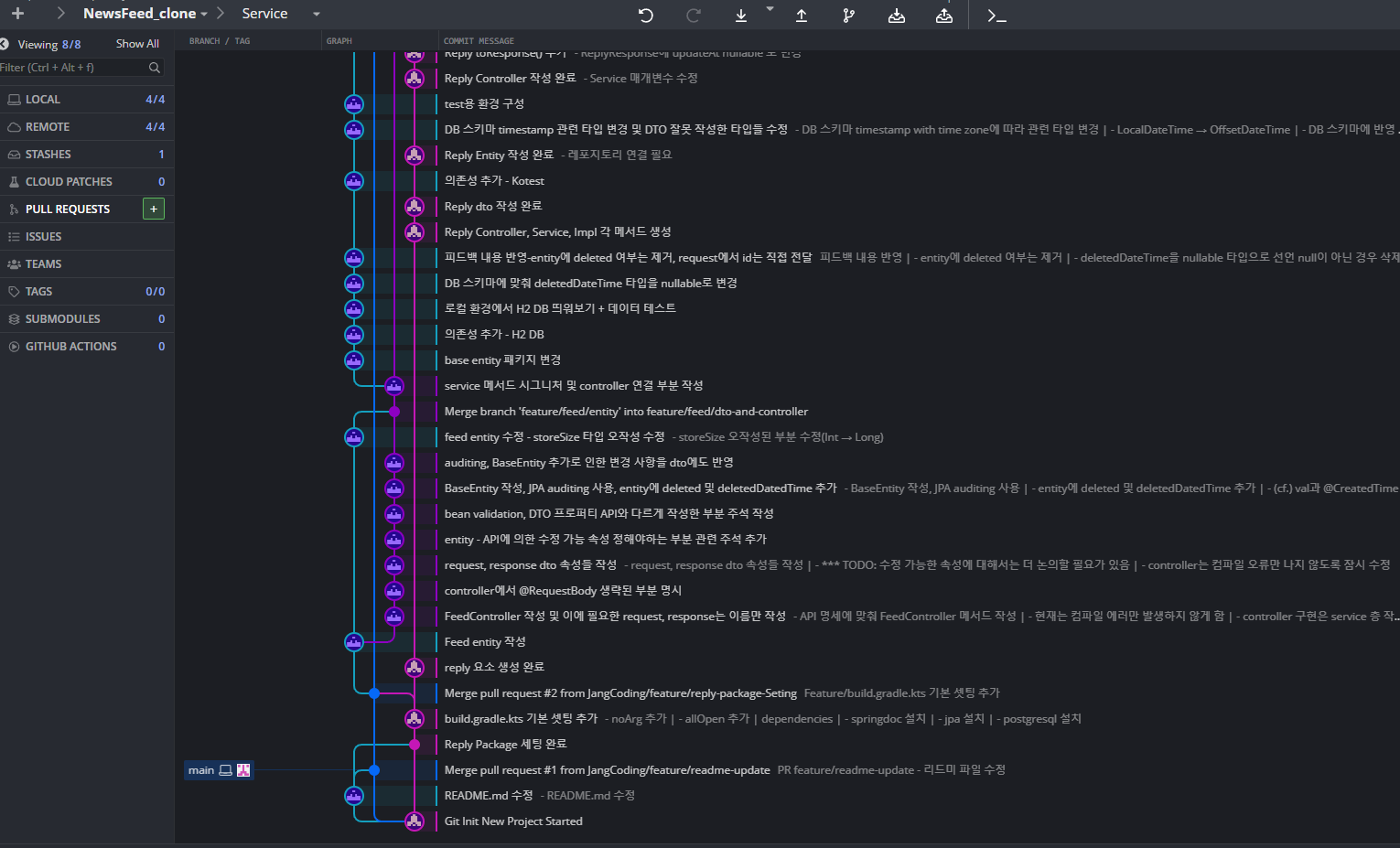Viewport: 1400px width, 848px height.
Task: Expand the SUBMODULES section
Action: click(87, 319)
